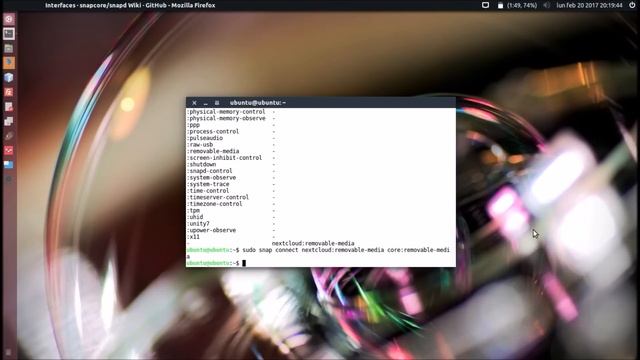This screenshot has height=360, width=640.
Task: Maximize the ubuntu@ubuntu terminal window
Action: pyautogui.click(x=217, y=103)
